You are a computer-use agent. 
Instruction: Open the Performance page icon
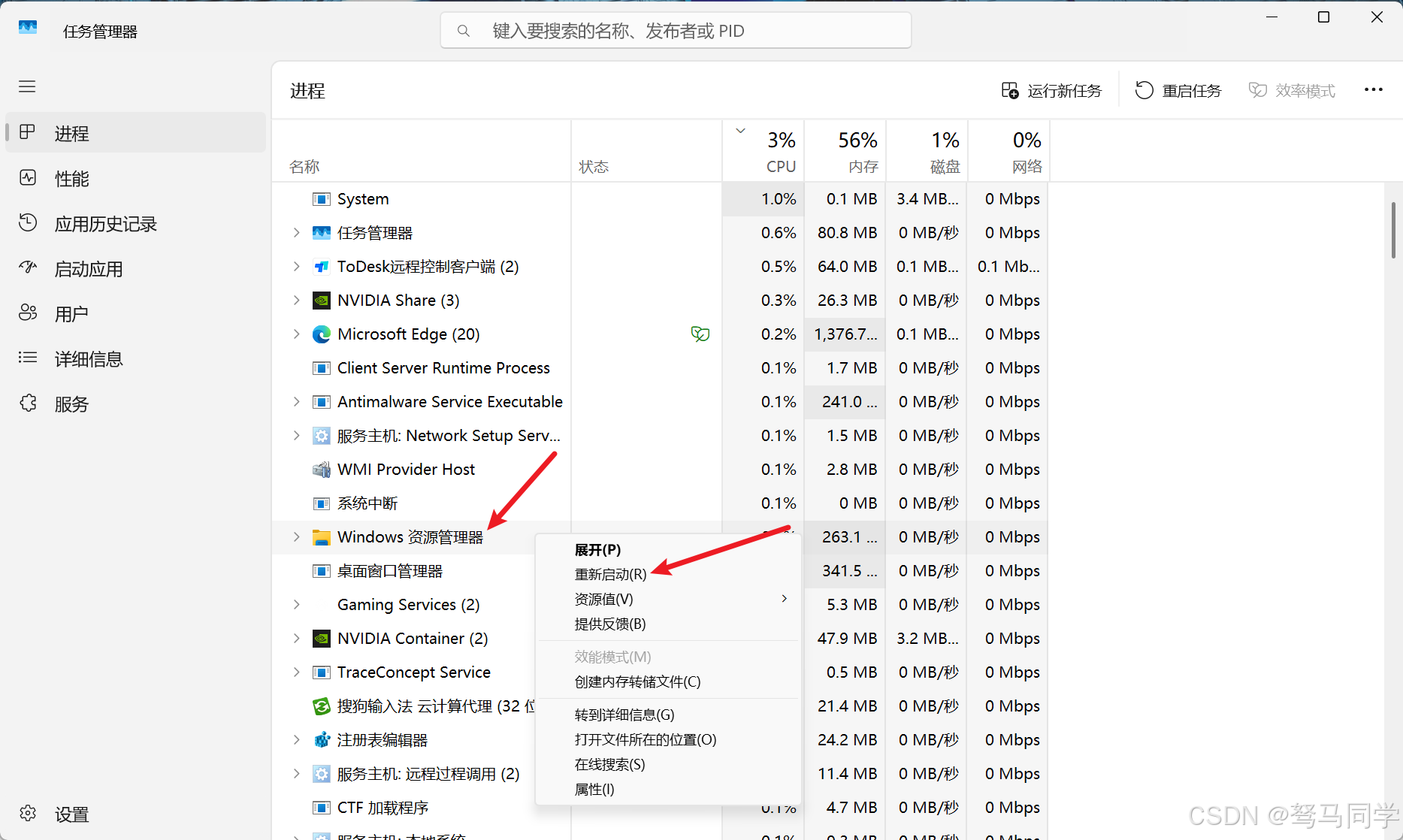(28, 178)
